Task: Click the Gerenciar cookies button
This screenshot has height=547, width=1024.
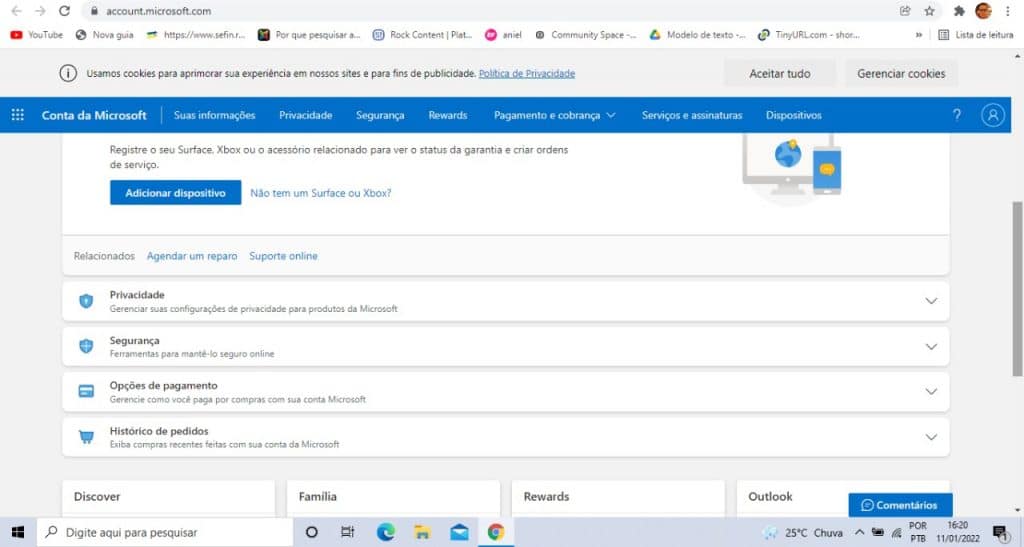Action: (x=901, y=73)
